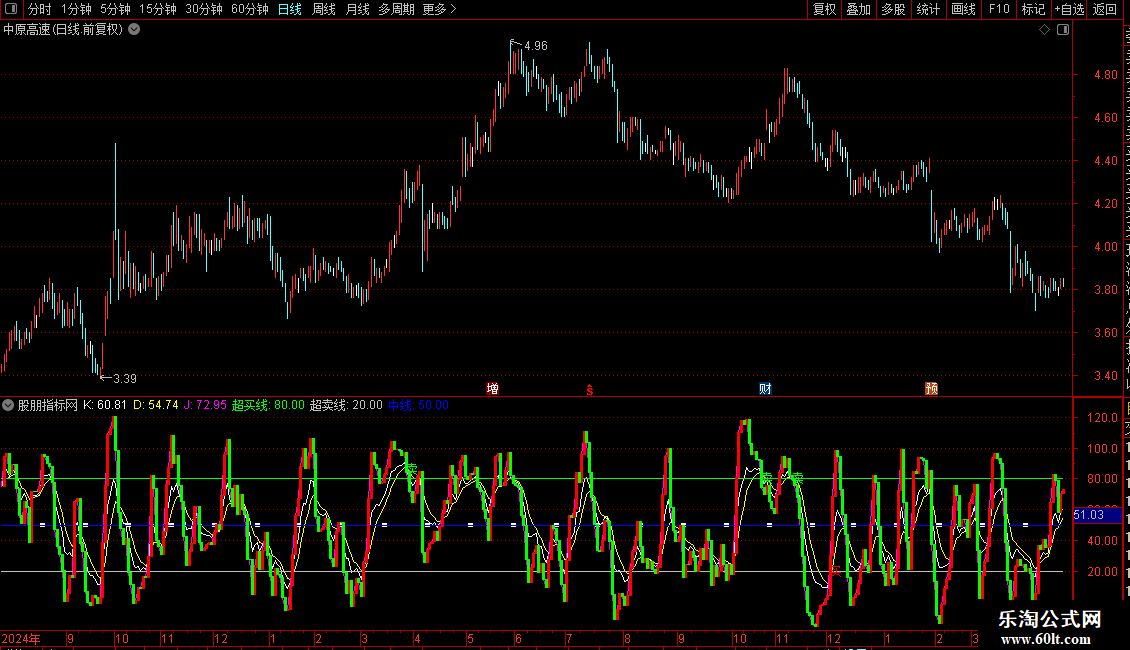Select the 15分钟 period
The height and width of the screenshot is (650, 1130).
click(157, 9)
